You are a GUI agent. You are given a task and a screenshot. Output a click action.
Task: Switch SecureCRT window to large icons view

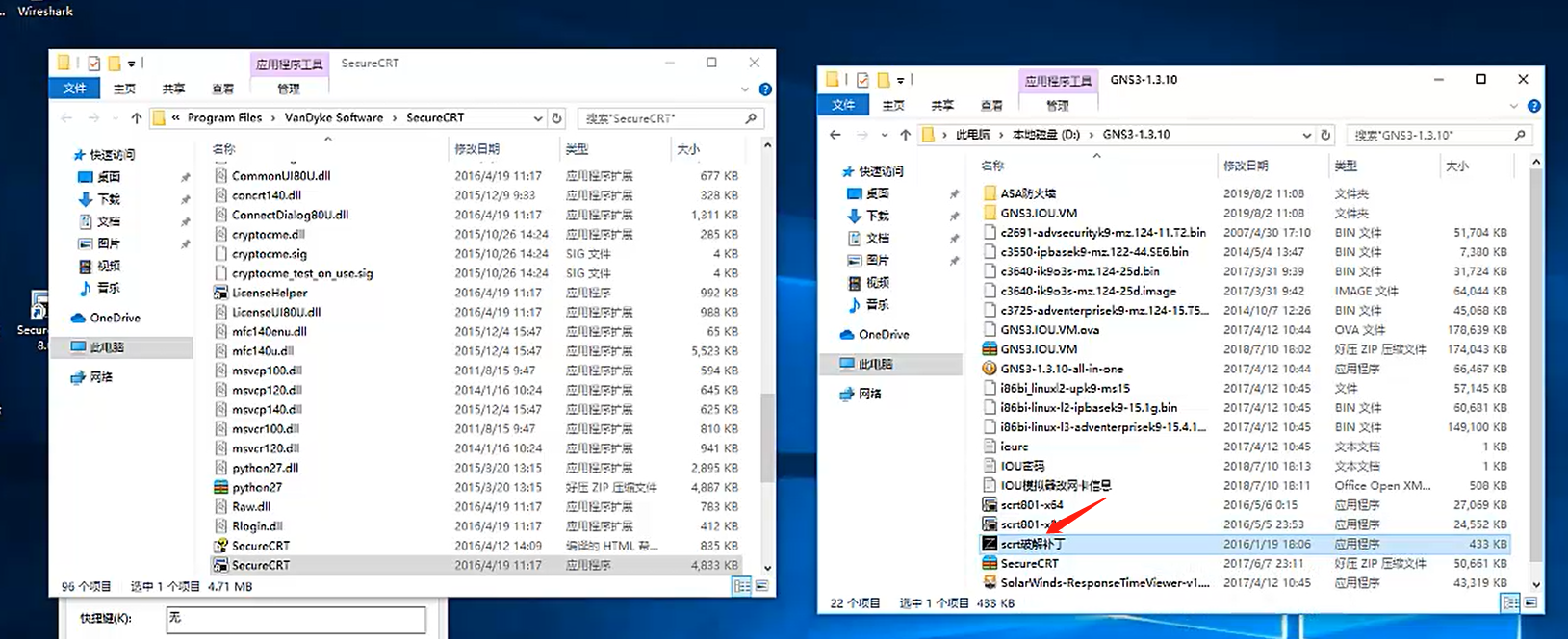762,585
